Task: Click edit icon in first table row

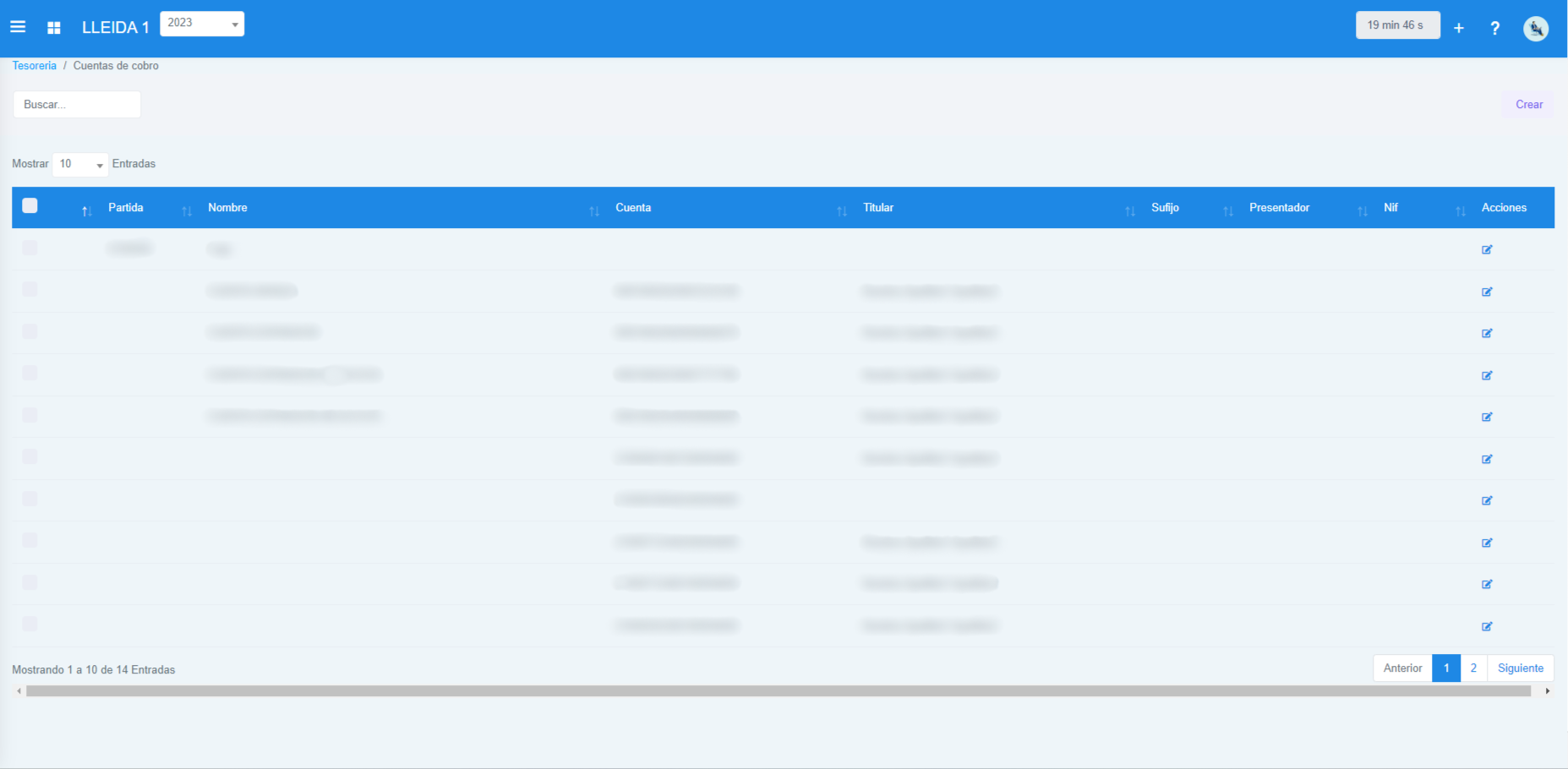Action: (x=1487, y=249)
